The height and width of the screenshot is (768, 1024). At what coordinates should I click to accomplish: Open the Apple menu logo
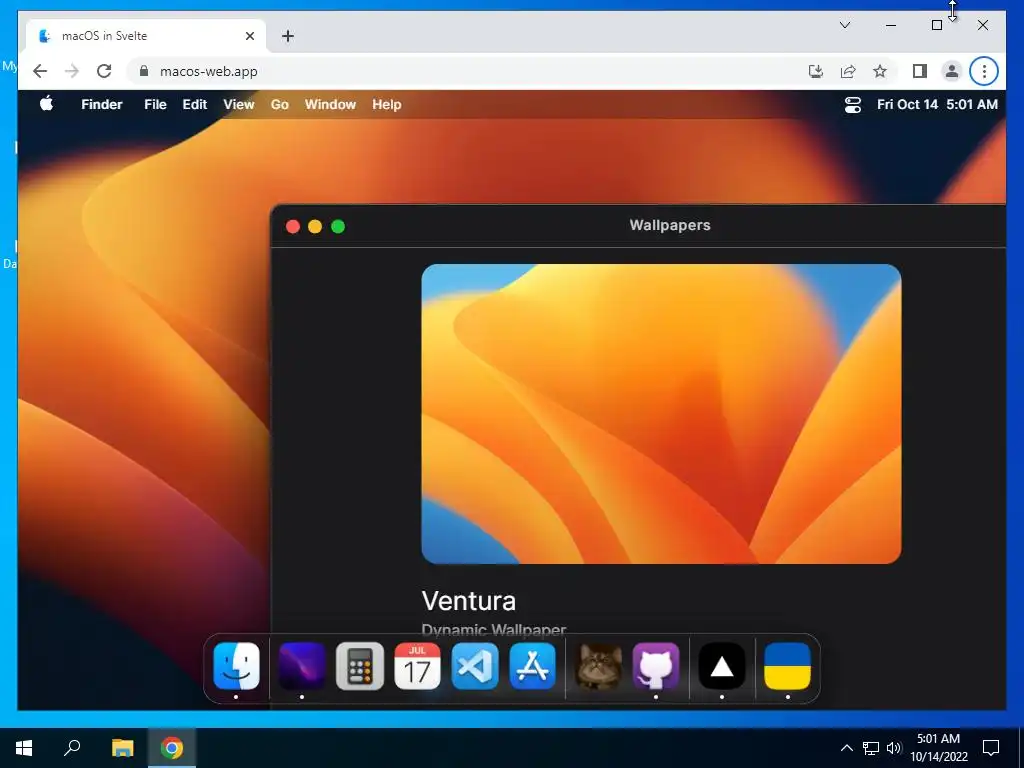pyautogui.click(x=46, y=104)
